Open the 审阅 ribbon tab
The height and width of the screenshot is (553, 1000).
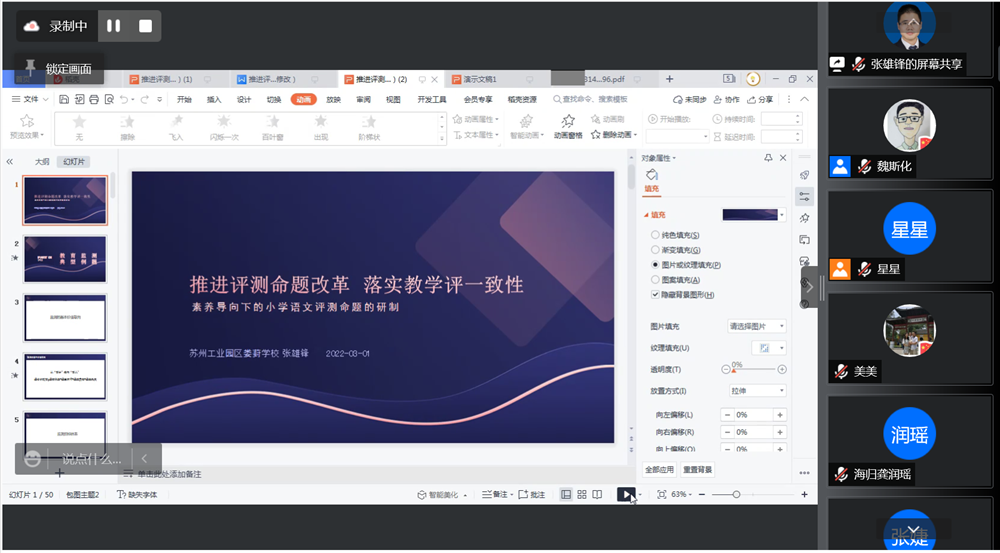(364, 100)
